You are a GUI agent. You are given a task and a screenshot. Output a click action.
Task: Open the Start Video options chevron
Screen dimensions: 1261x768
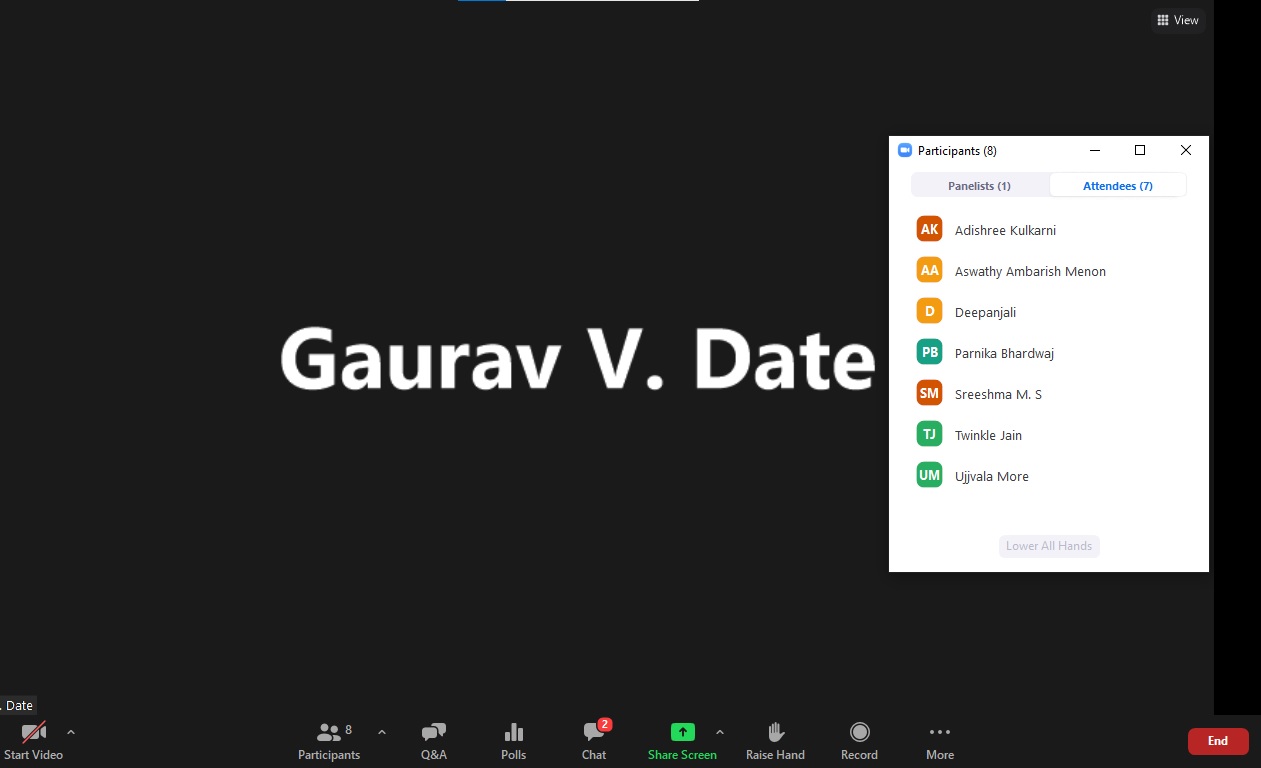tap(71, 732)
